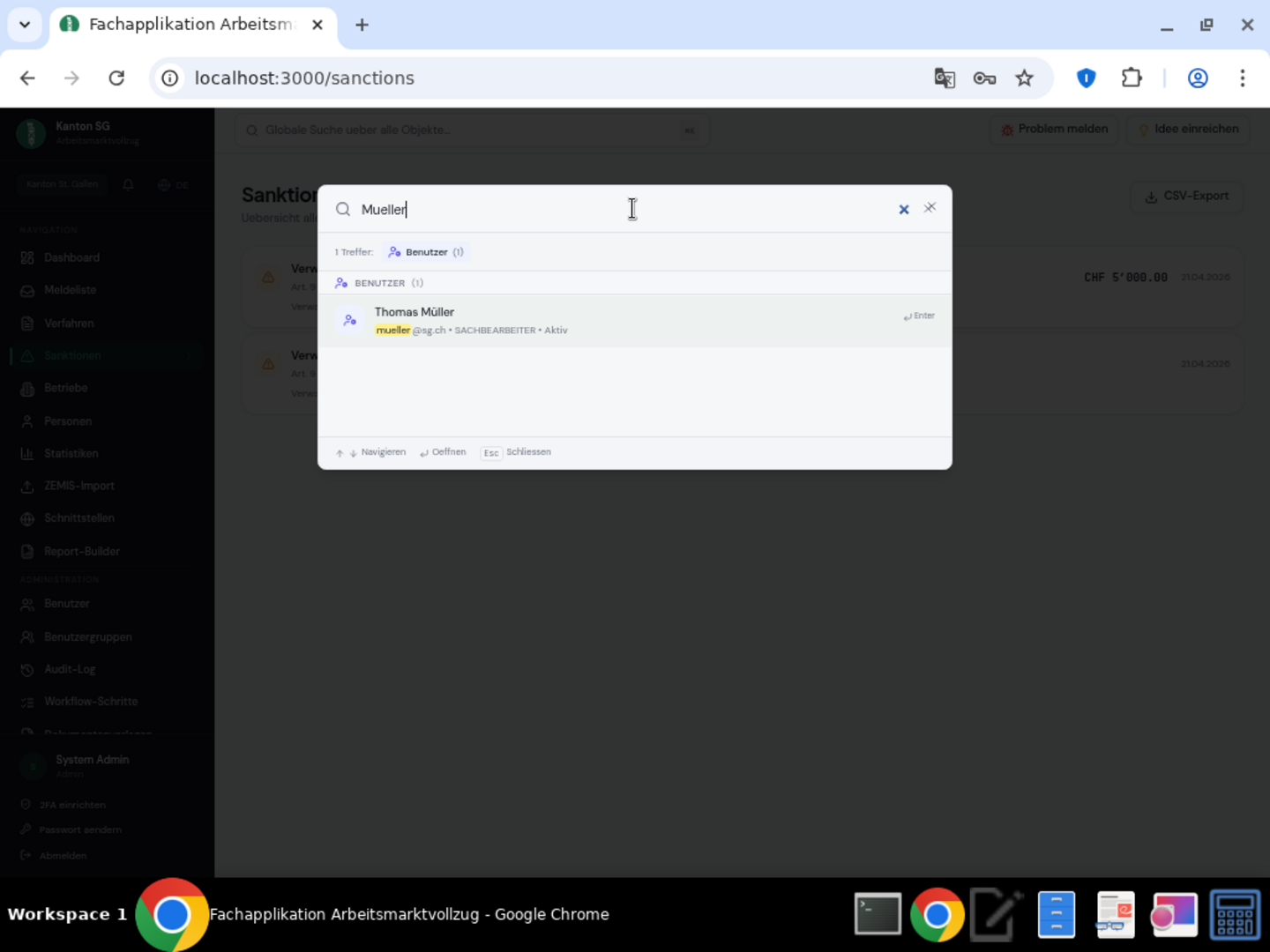Click the Idee einreichen button
The image size is (1270, 952).
pyautogui.click(x=1188, y=130)
